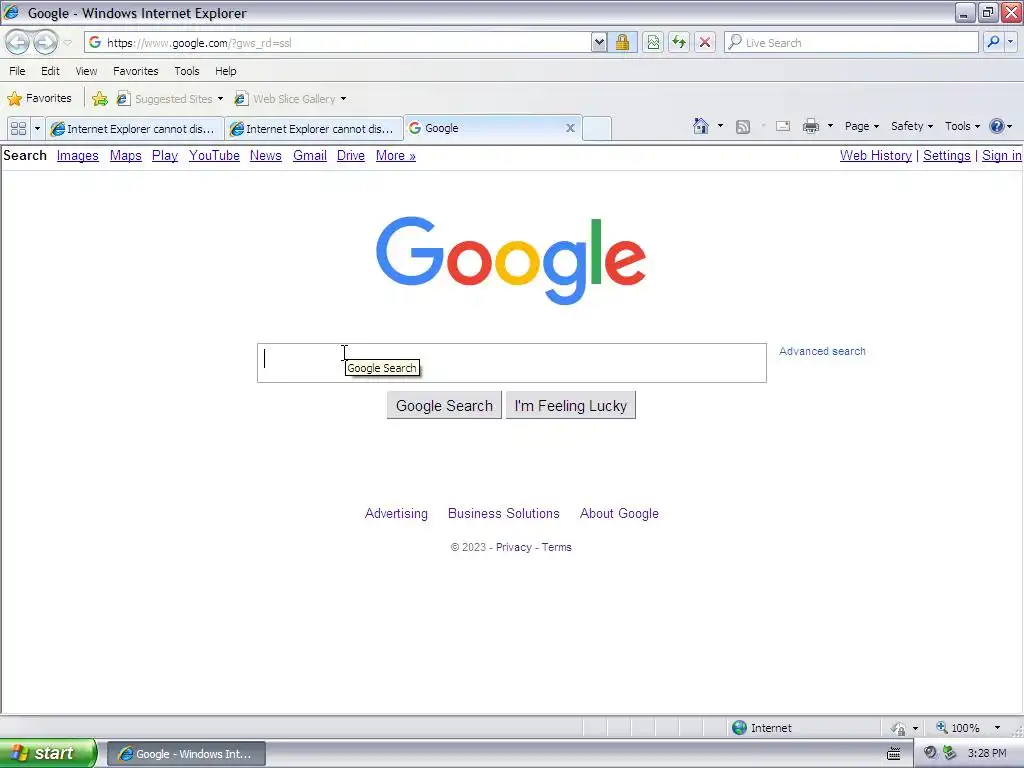The width and height of the screenshot is (1024, 768).
Task: Open the View menu
Action: coord(86,71)
